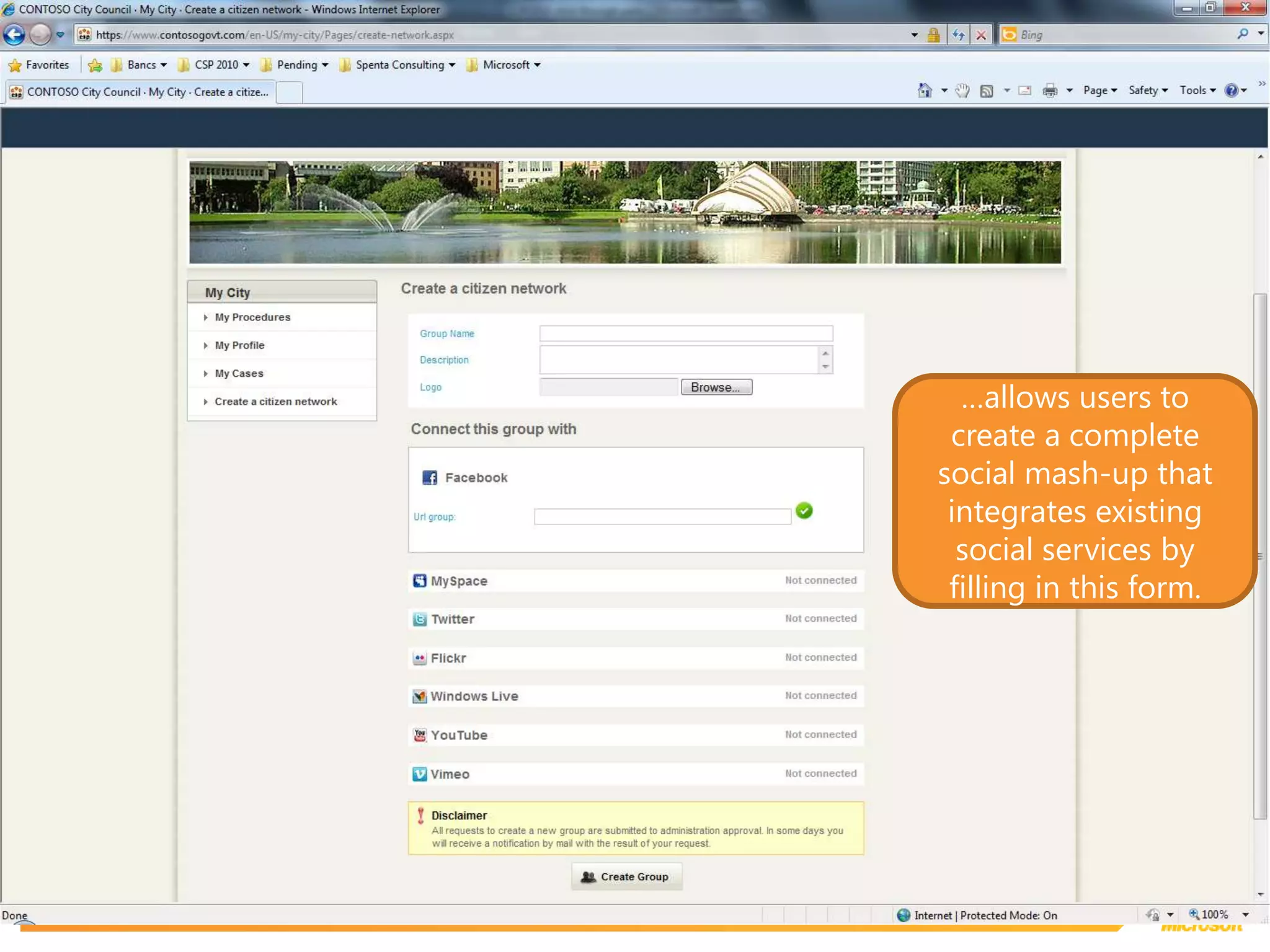
Task: Click the Vimeo icon
Action: click(420, 774)
